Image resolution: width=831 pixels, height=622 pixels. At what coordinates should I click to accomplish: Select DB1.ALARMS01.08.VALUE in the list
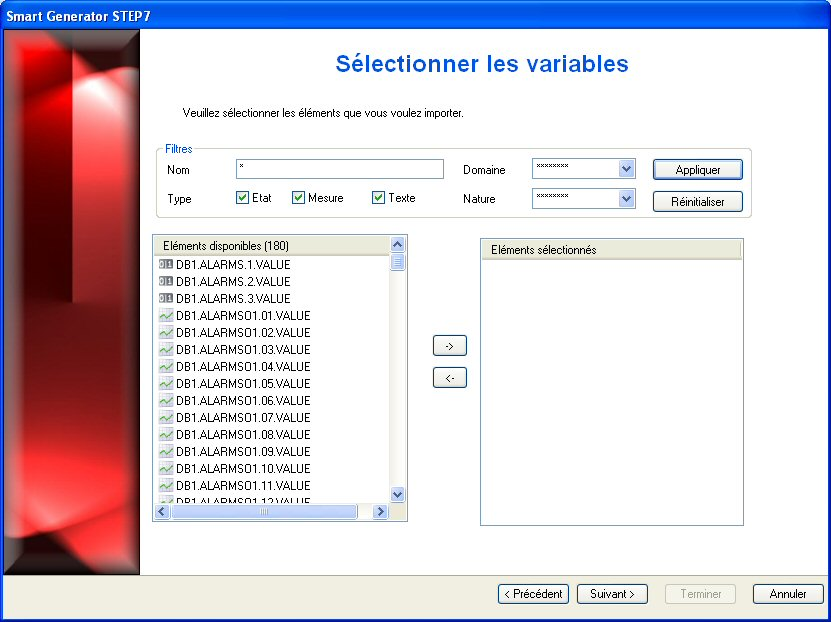tap(243, 434)
